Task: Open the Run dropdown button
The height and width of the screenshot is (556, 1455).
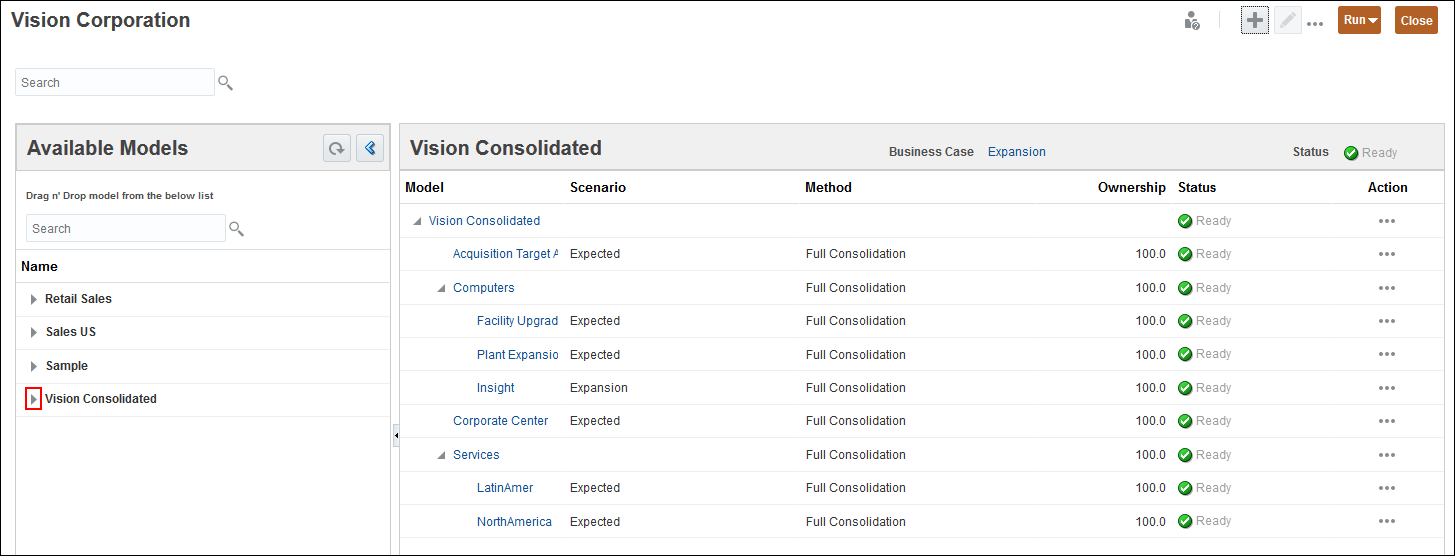Action: pyautogui.click(x=1359, y=21)
